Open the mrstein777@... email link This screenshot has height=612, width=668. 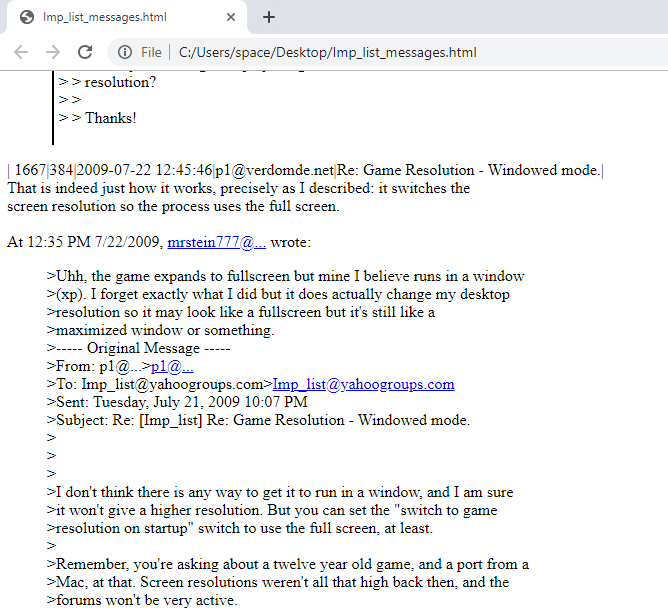tap(216, 242)
